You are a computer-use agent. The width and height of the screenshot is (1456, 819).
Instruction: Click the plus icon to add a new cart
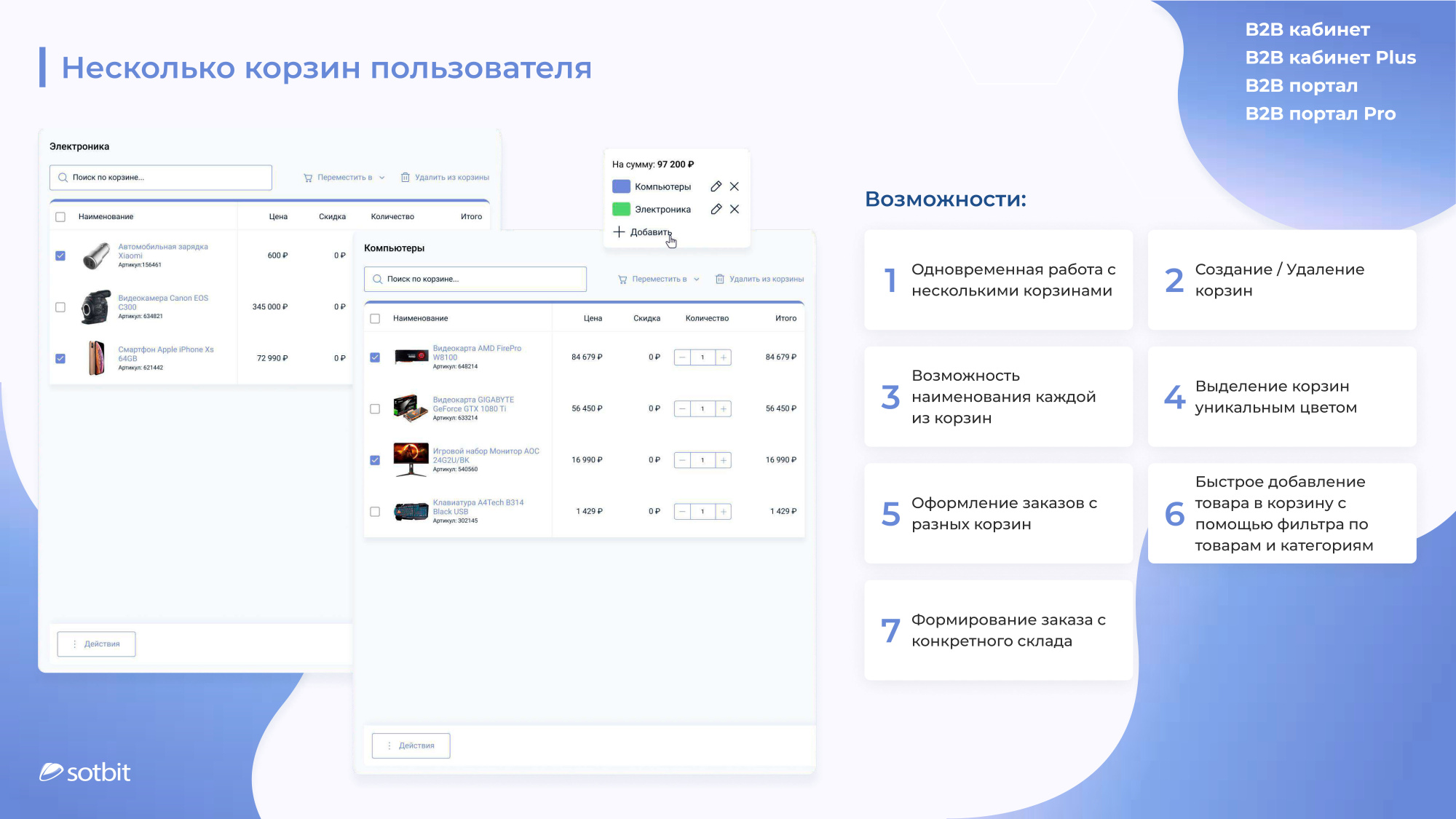click(620, 232)
